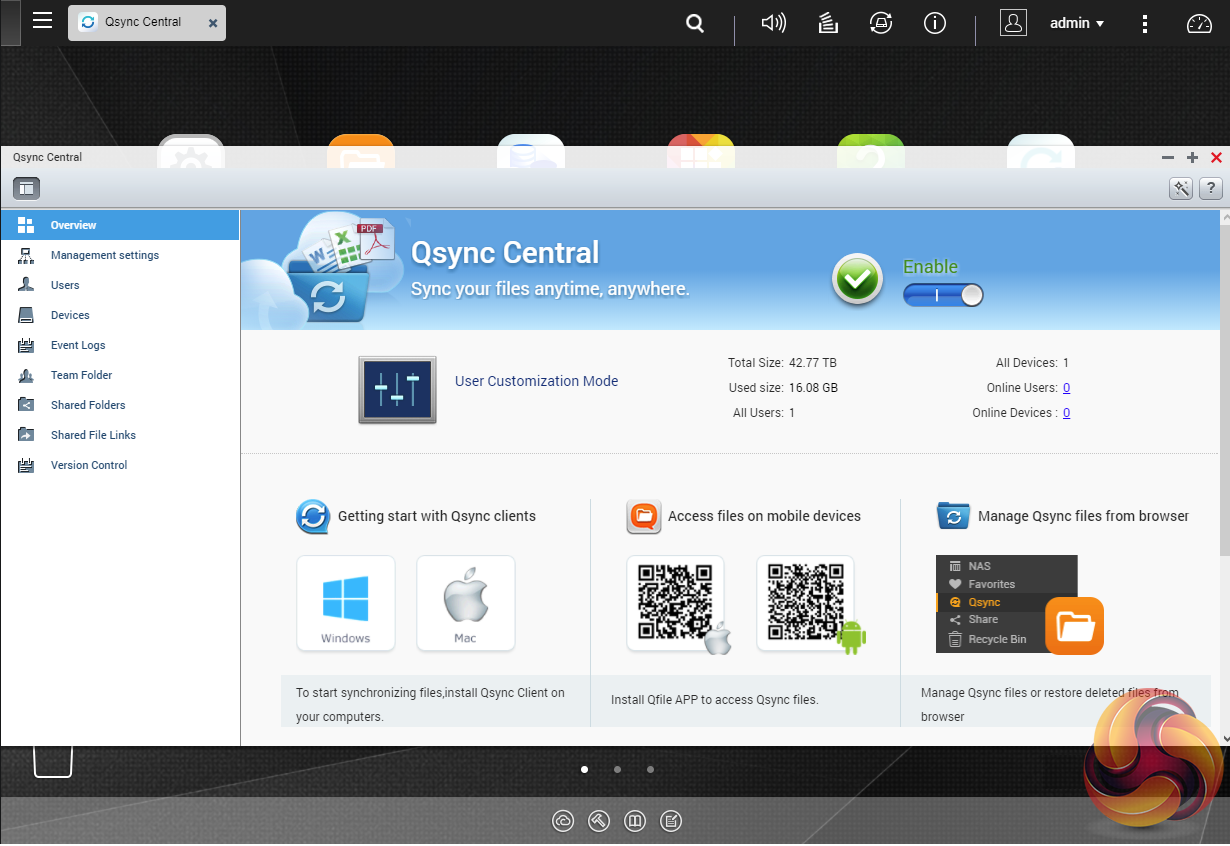Open the more options vertical dots menu
Viewport: 1230px width, 846px height.
pyautogui.click(x=1145, y=23)
